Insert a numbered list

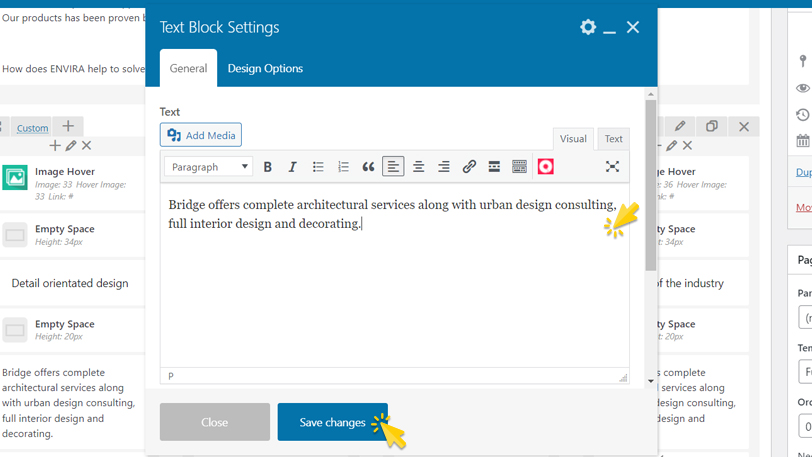point(343,167)
